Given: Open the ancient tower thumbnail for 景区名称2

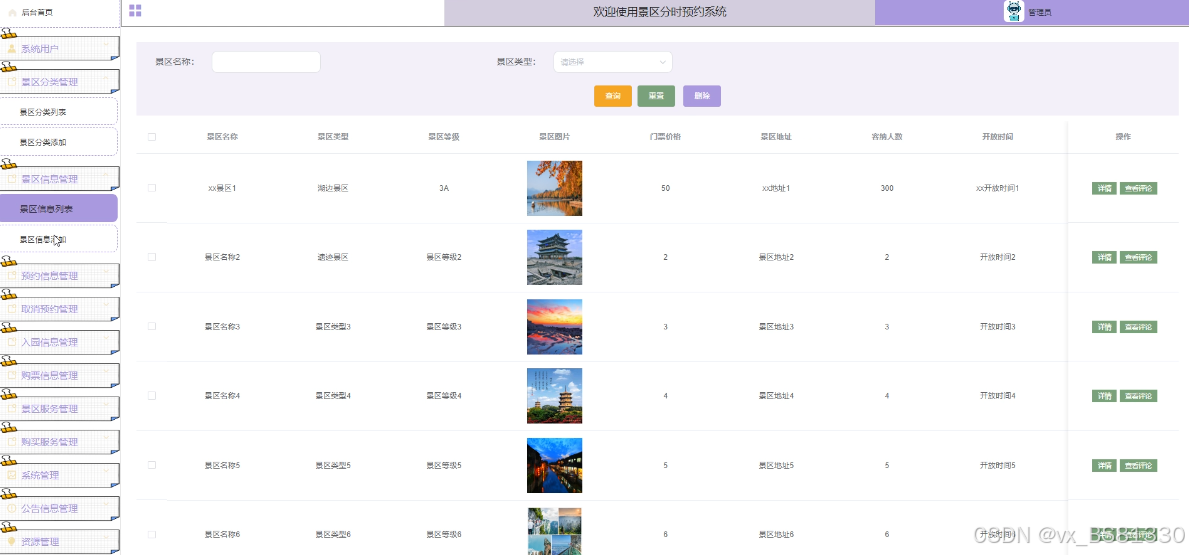Looking at the screenshot, I should click(x=554, y=257).
